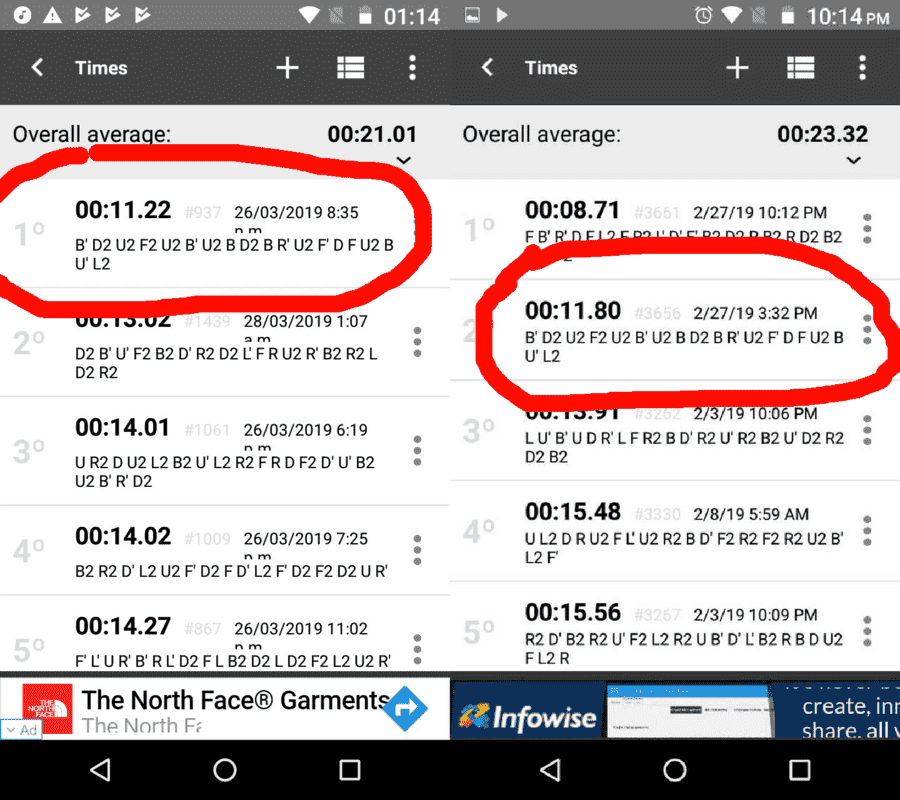The image size is (900, 800).
Task: Open list view icon on right phone
Action: pos(800,68)
